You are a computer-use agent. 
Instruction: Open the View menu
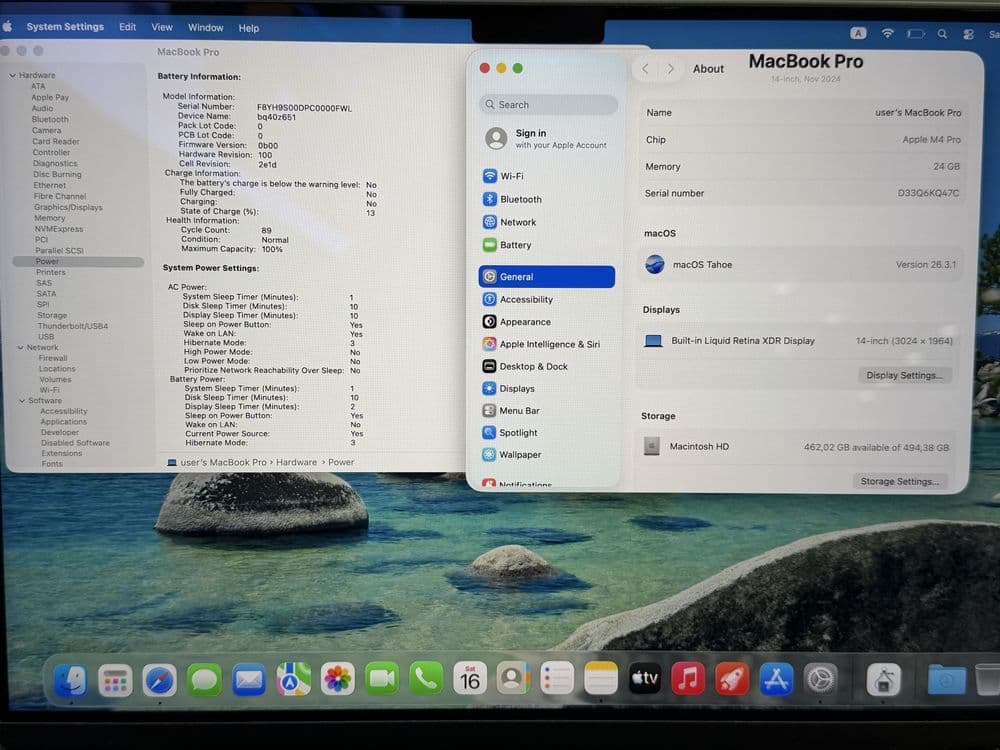click(x=162, y=27)
